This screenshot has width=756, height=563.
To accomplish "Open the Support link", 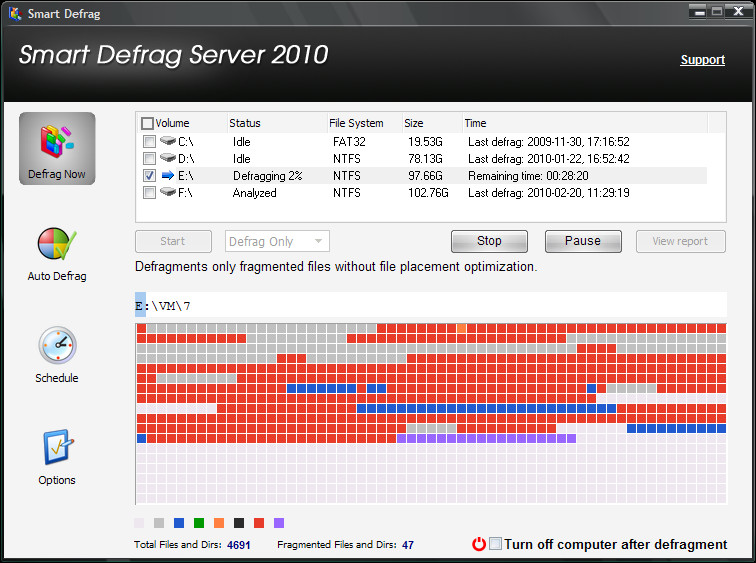I will [x=702, y=60].
